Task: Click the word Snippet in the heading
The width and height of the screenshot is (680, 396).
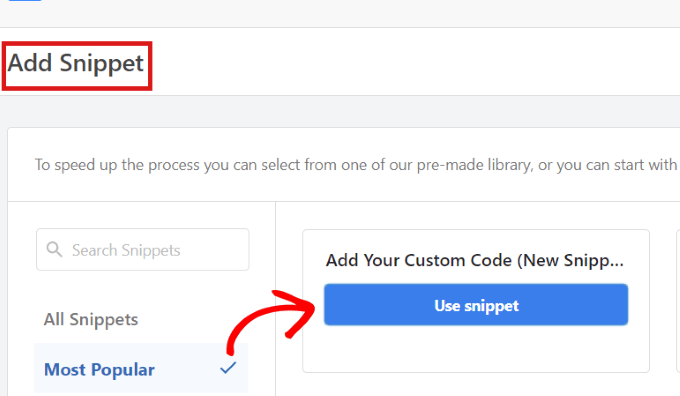Action: click(x=101, y=64)
